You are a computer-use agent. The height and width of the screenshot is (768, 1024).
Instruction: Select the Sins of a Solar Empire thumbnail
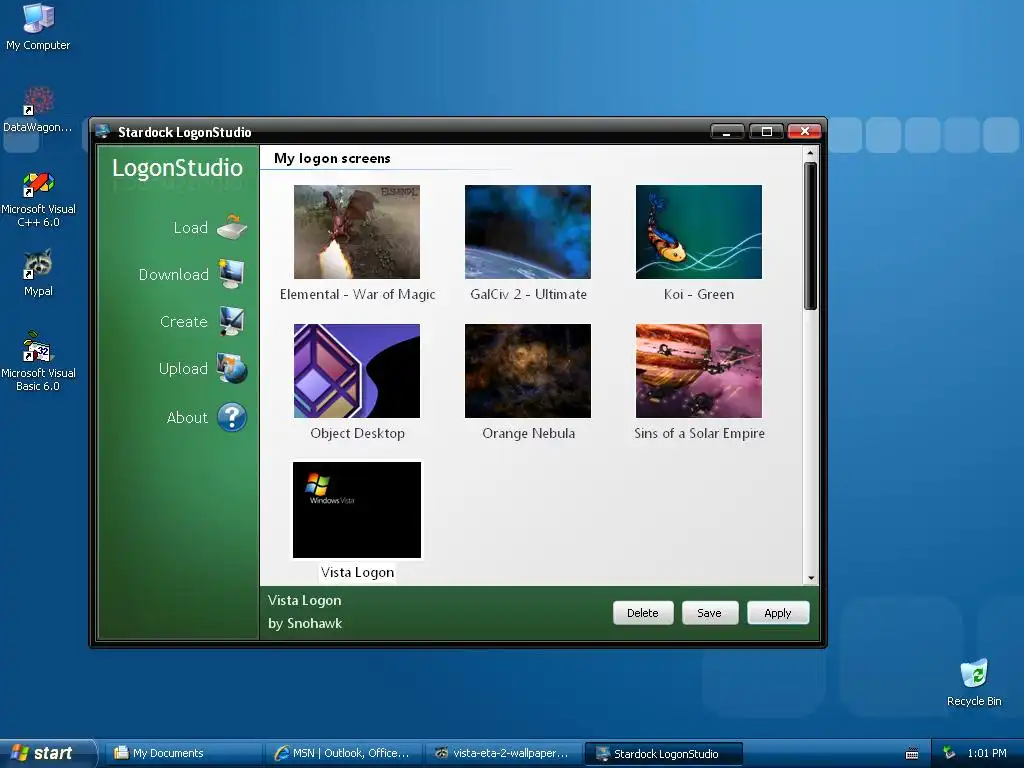pyautogui.click(x=699, y=371)
